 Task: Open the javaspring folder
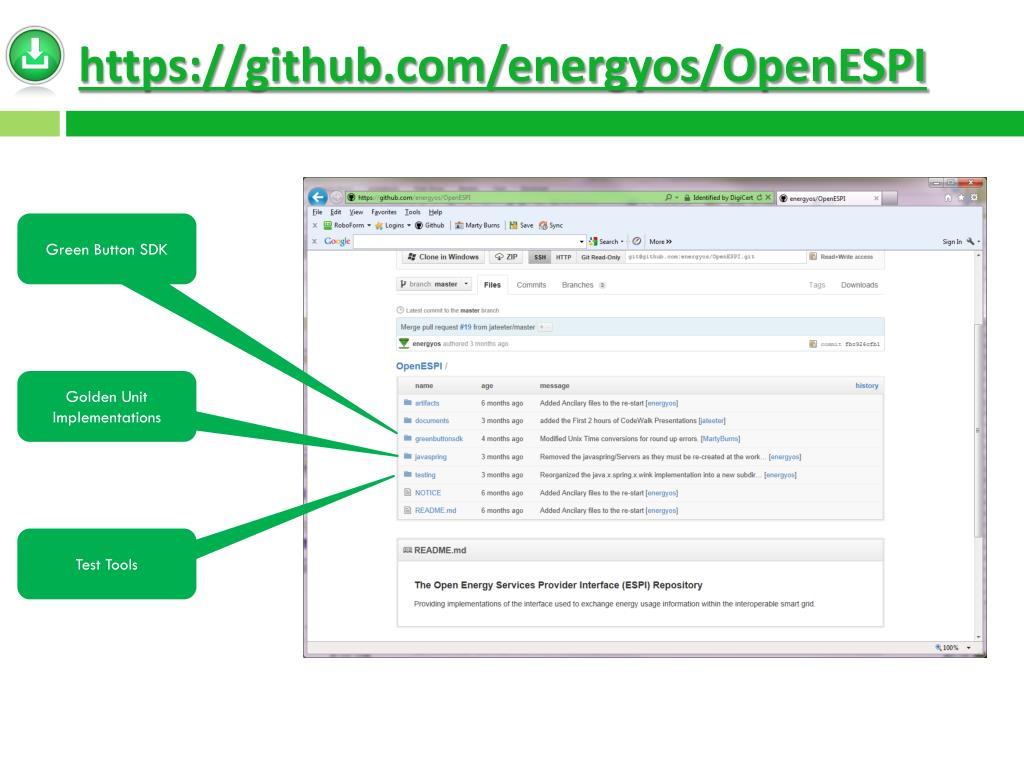click(x=430, y=457)
